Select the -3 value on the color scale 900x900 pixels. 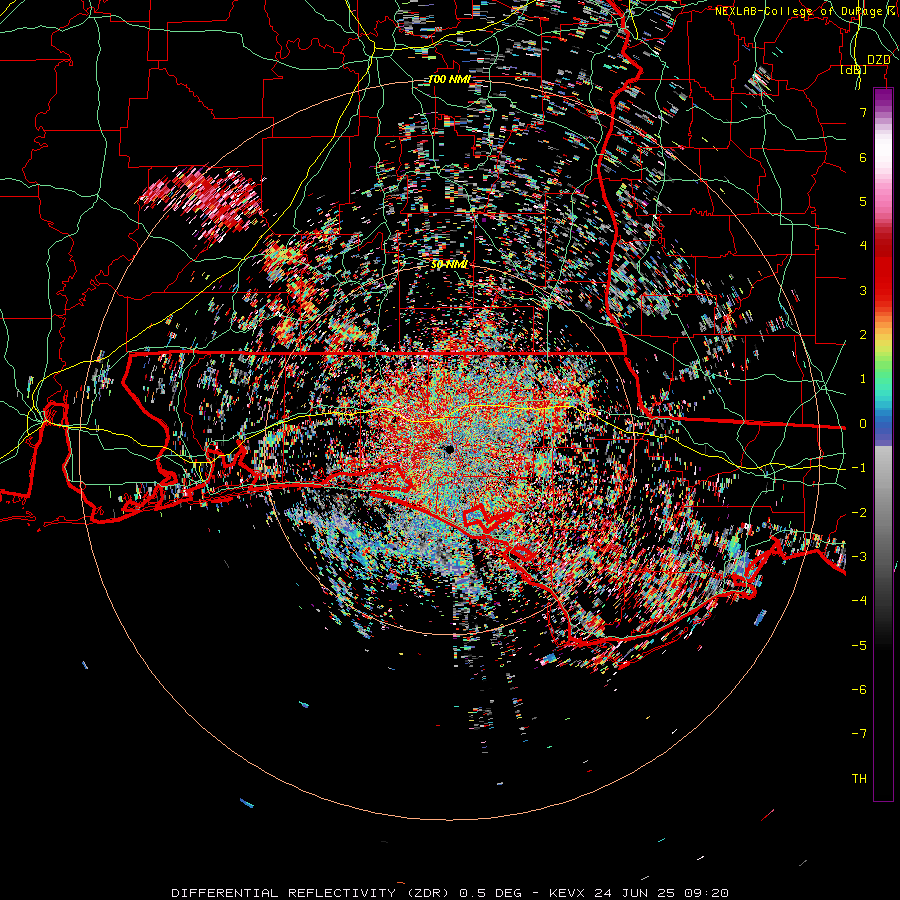pos(859,557)
